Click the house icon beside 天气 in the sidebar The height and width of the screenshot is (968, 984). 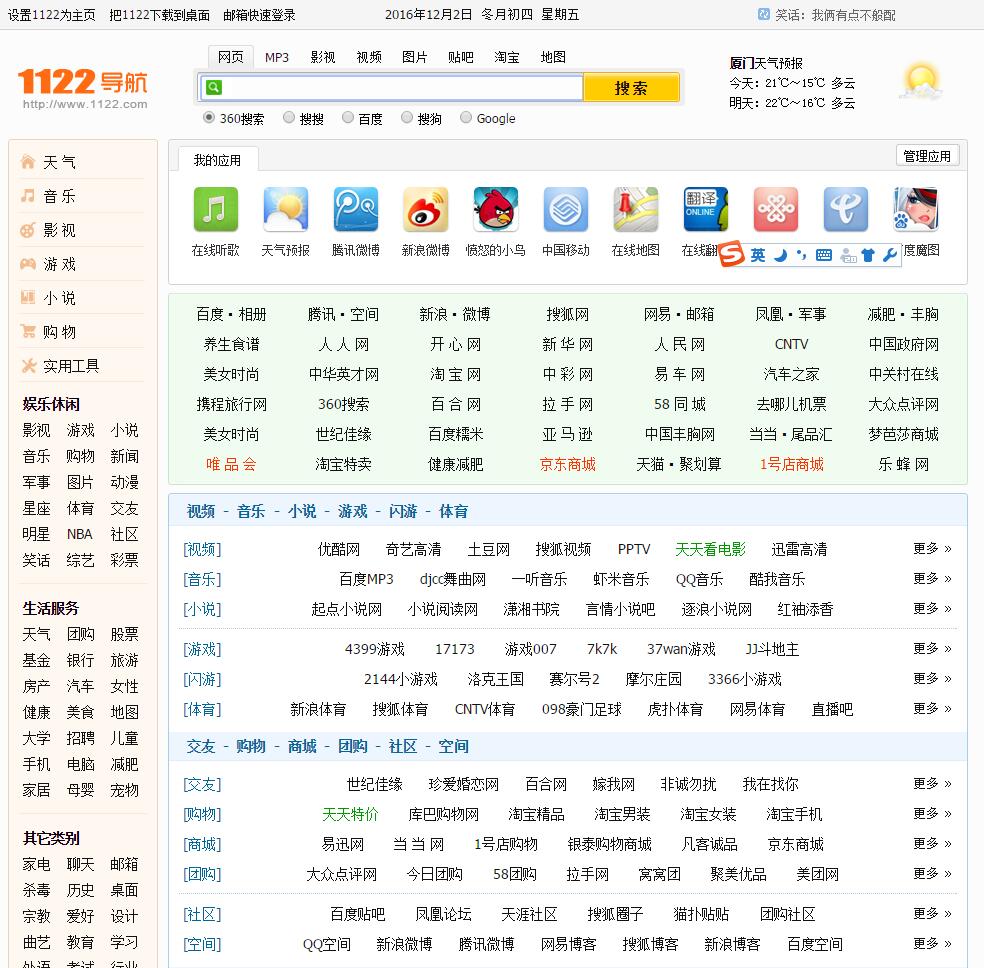[28, 162]
